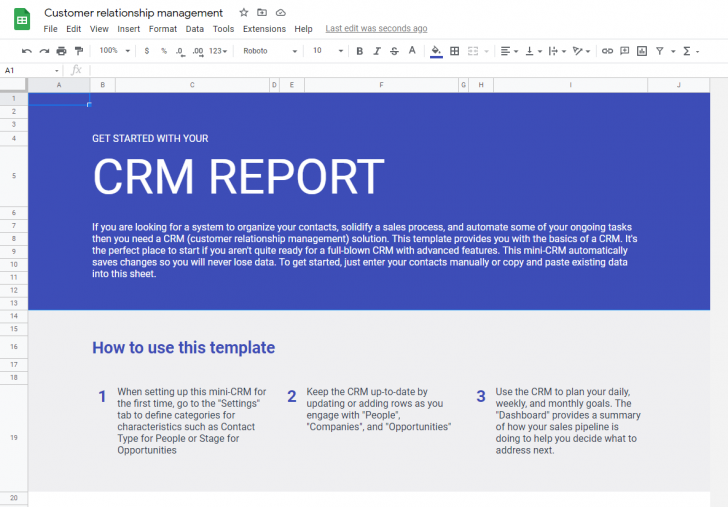Open the Extensions menu
This screenshot has width=728, height=507.
coord(264,29)
